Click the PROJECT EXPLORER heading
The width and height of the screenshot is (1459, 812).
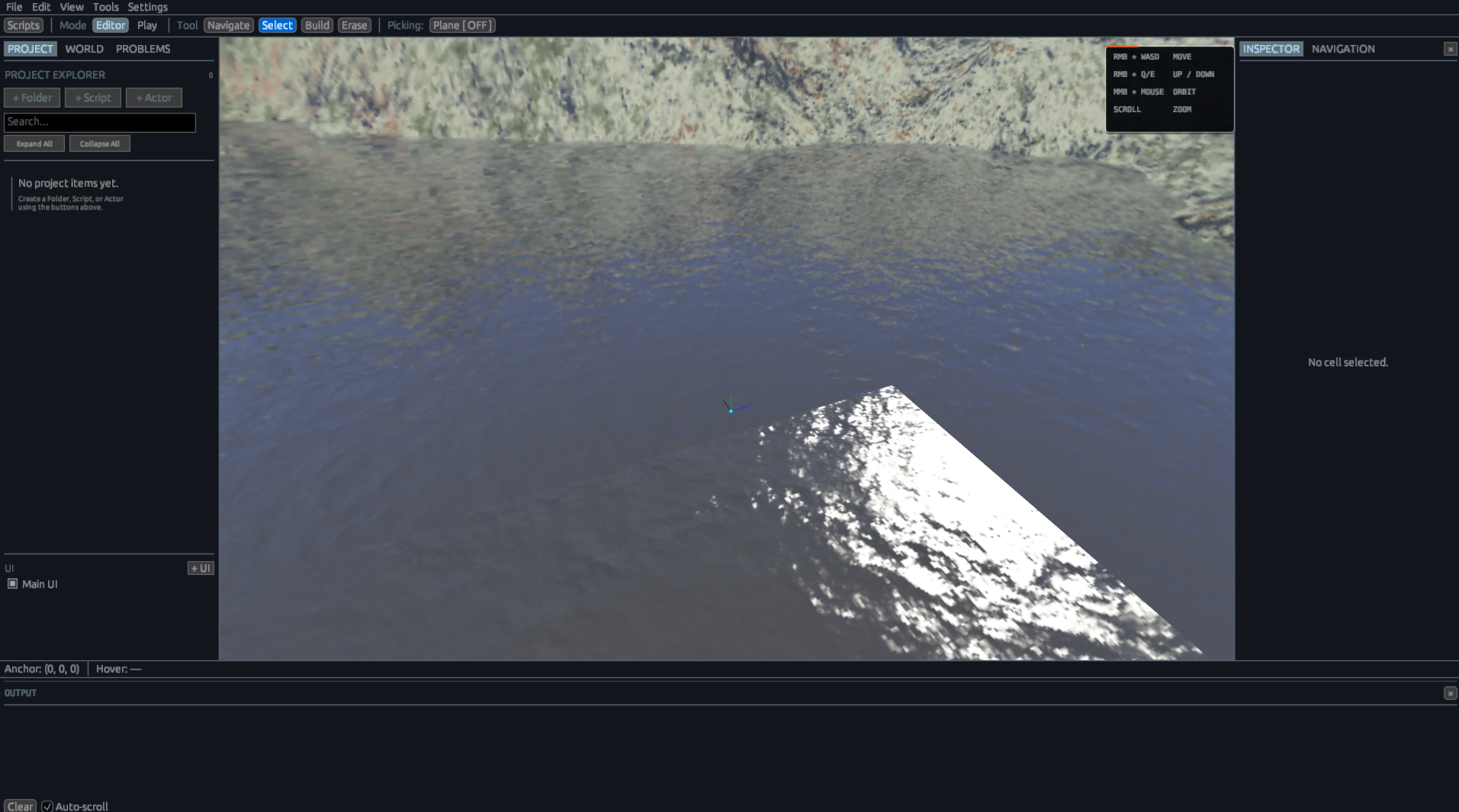click(x=55, y=75)
